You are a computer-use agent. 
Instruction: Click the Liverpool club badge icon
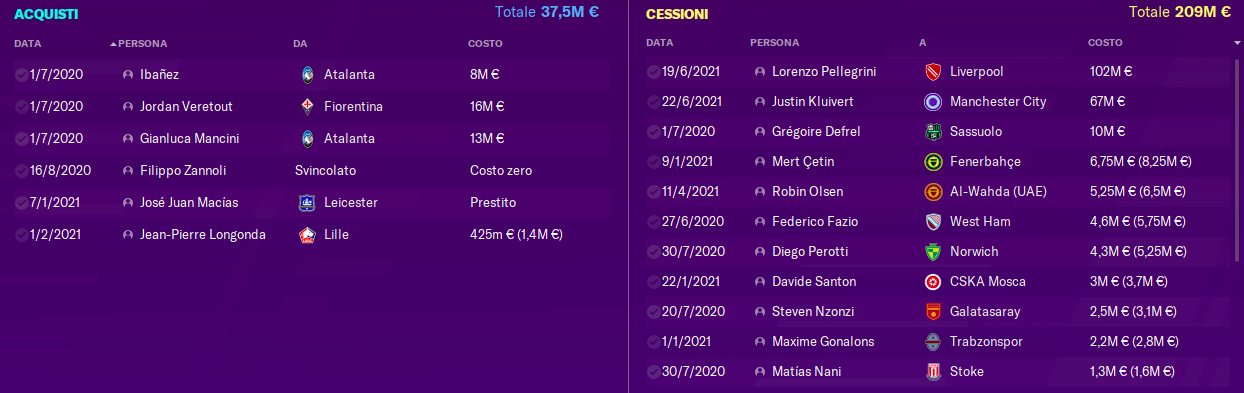pyautogui.click(x=933, y=72)
